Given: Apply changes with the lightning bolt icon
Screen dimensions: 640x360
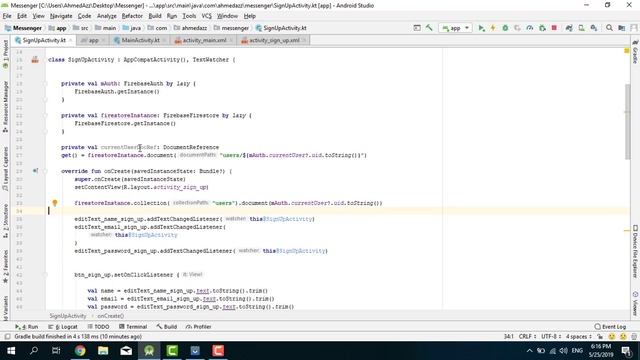Looking at the screenshot, I should tap(493, 28).
